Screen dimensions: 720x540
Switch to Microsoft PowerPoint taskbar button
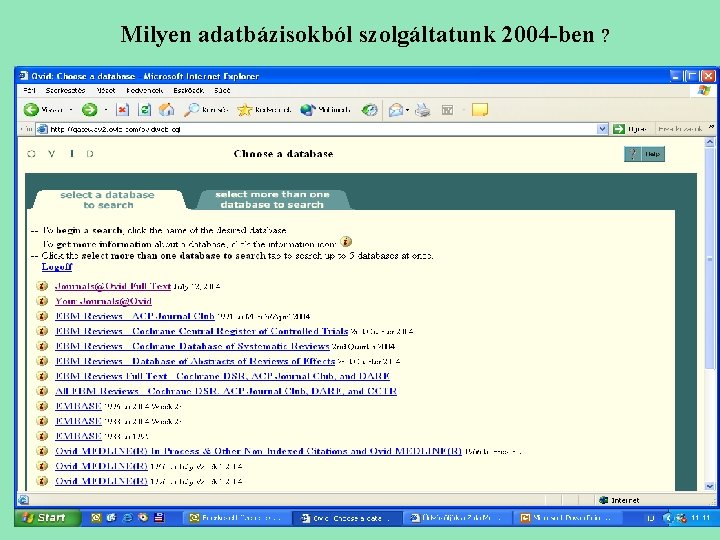568,518
